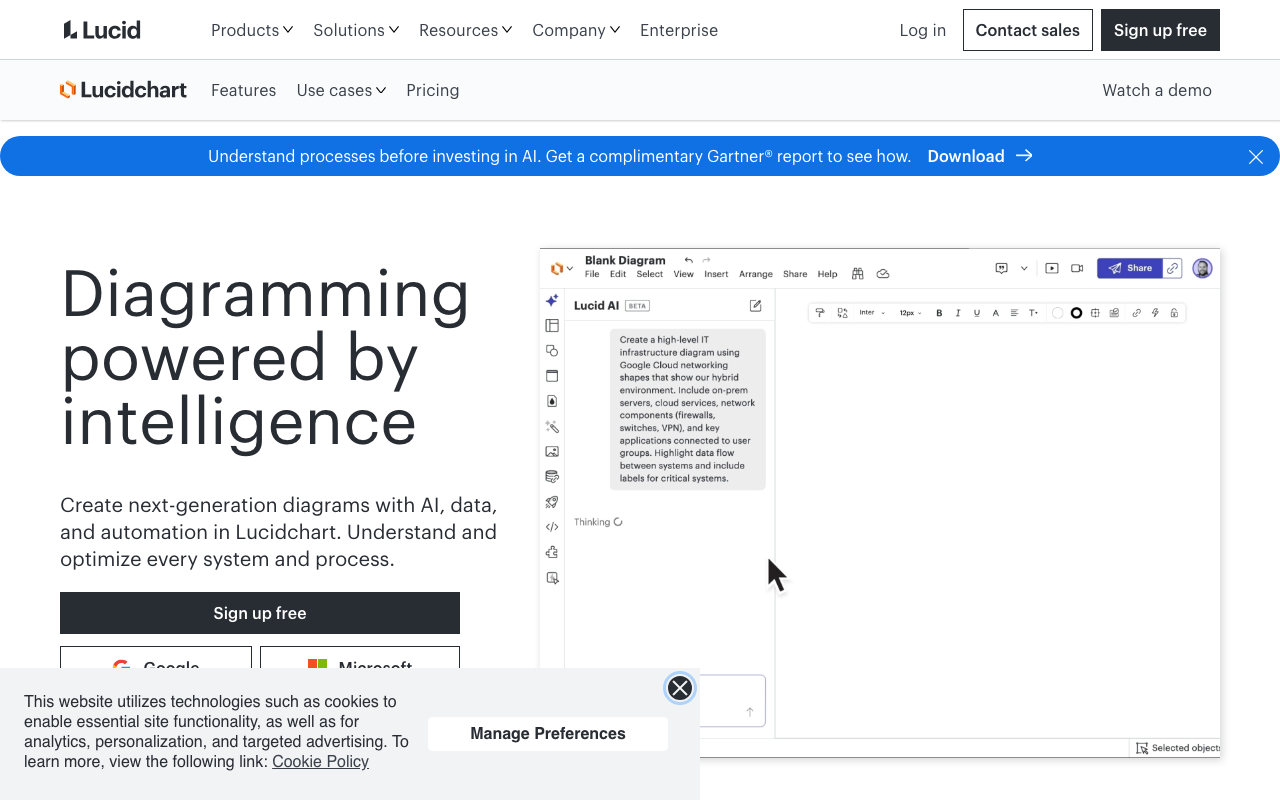Image resolution: width=1280 pixels, height=800 pixels.
Task: Click the redo arrow beside Blank Diagram
Action: pos(706,260)
